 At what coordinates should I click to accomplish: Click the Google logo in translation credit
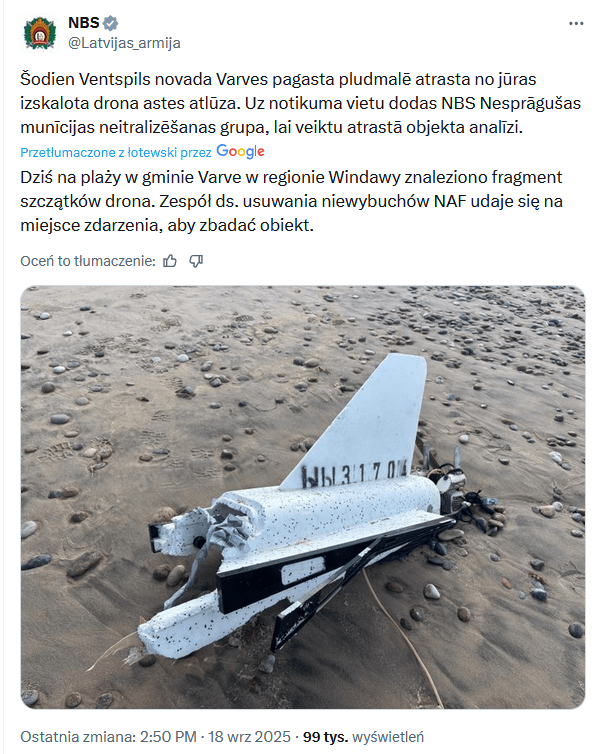coord(240,151)
